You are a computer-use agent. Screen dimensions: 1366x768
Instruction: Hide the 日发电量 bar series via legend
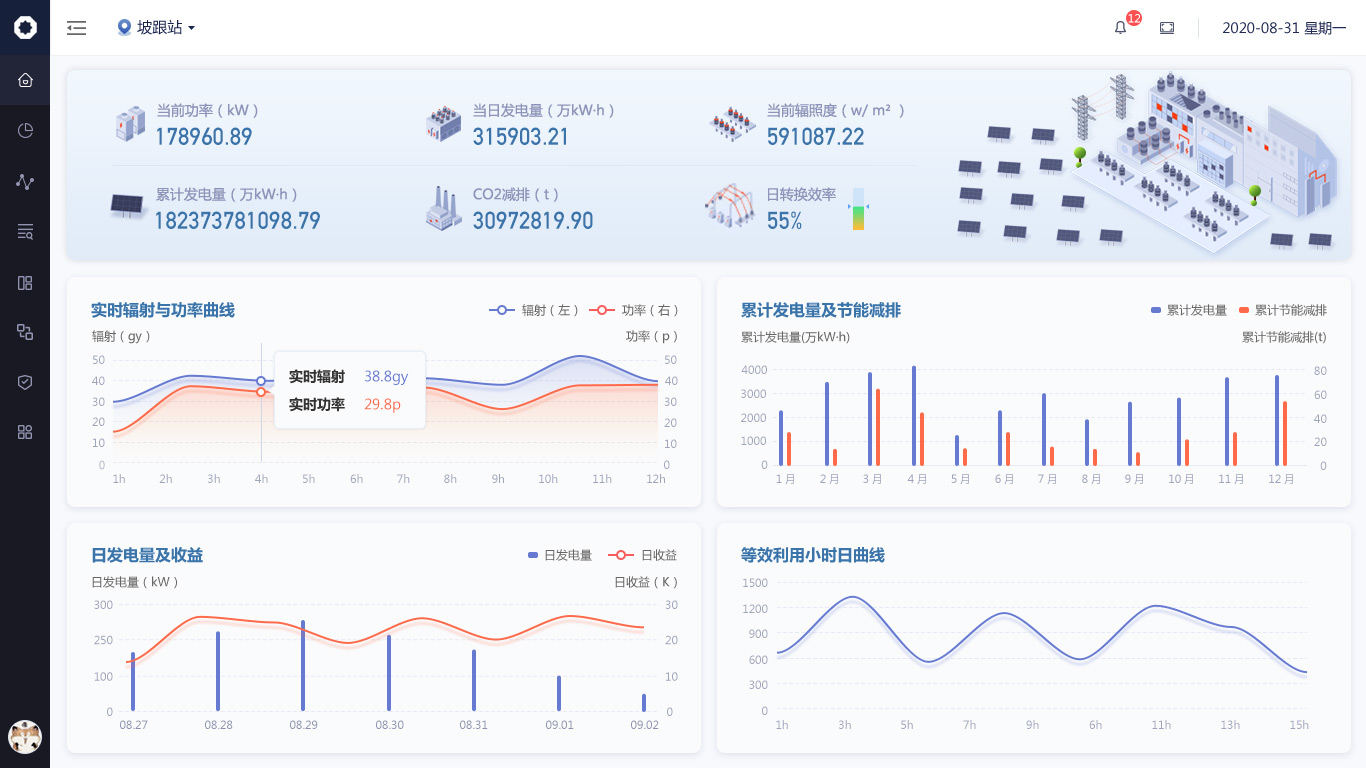tap(560, 555)
